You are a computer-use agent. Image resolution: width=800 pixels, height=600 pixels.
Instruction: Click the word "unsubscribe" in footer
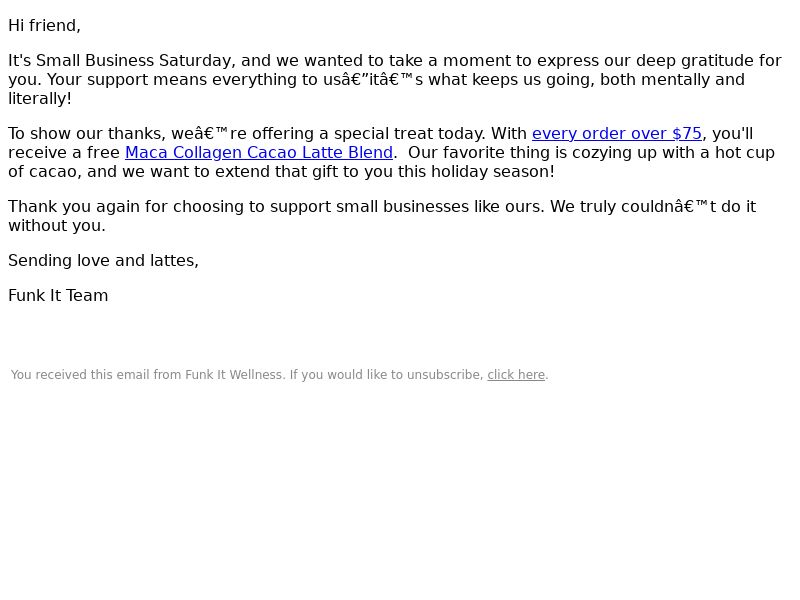445,375
